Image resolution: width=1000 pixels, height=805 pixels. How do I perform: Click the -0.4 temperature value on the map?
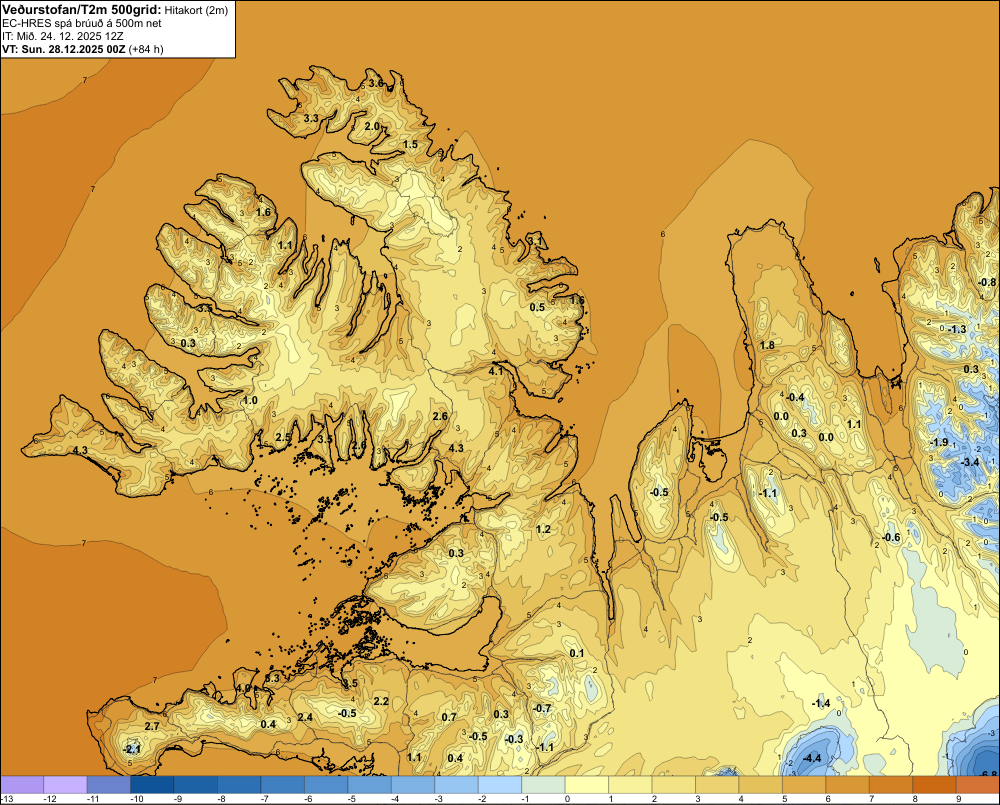coord(794,397)
